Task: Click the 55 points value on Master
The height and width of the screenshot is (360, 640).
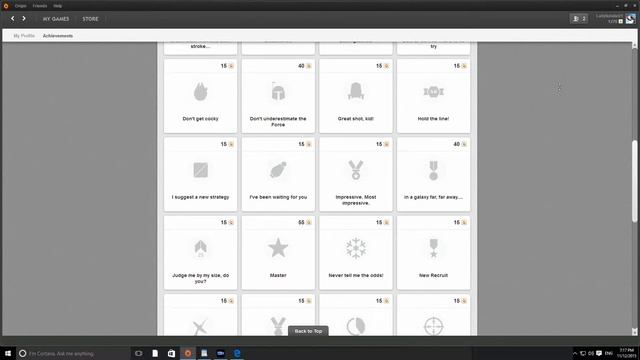Action: (x=301, y=222)
